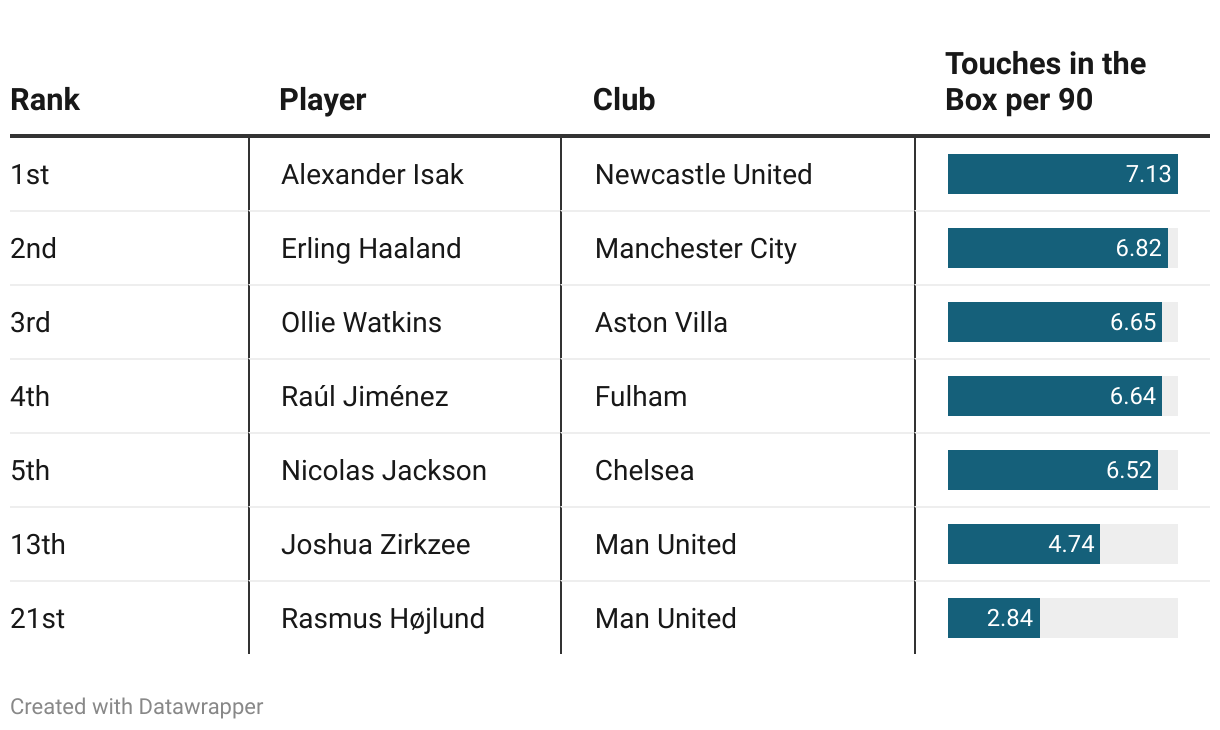Click the Rank column header
The image size is (1220, 730).
click(45, 100)
